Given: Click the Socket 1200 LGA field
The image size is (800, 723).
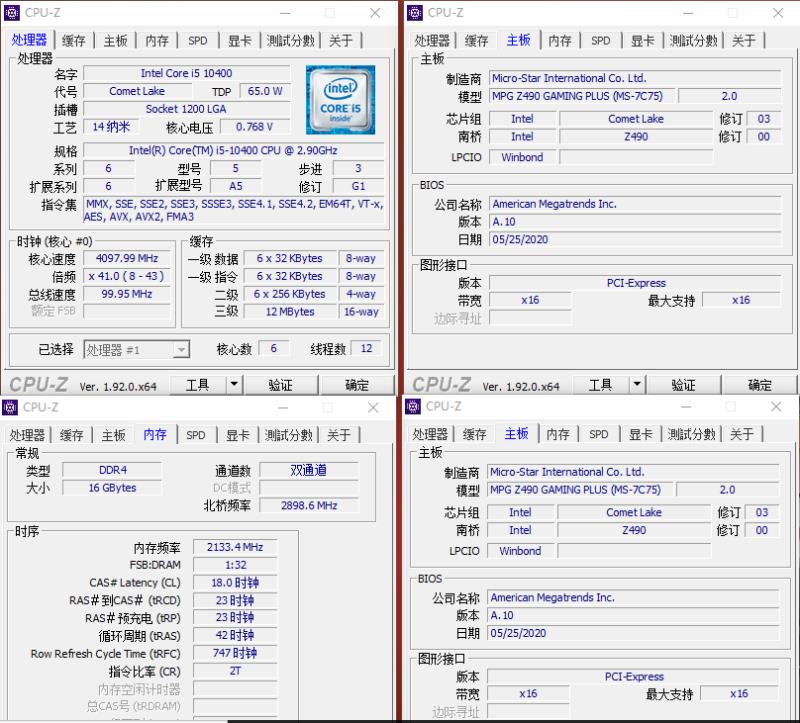Looking at the screenshot, I should pos(187,109).
